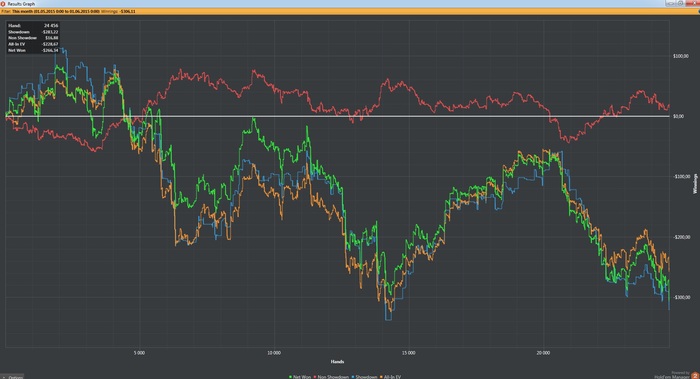The height and width of the screenshot is (379, 700).
Task: Click the 15 000 tick on hands axis
Action: (408, 353)
